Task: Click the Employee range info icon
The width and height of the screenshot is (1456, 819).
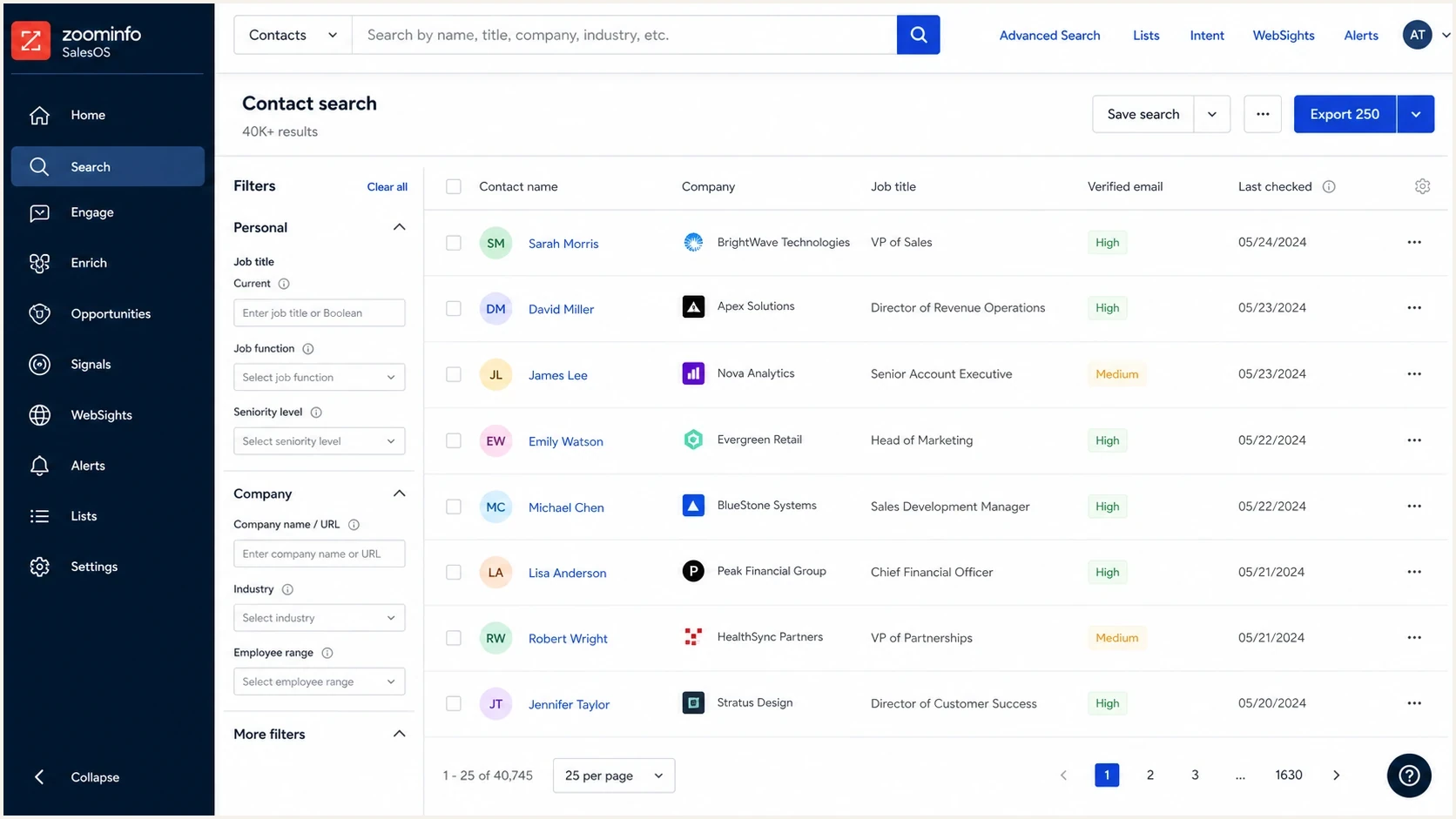Action: [327, 653]
